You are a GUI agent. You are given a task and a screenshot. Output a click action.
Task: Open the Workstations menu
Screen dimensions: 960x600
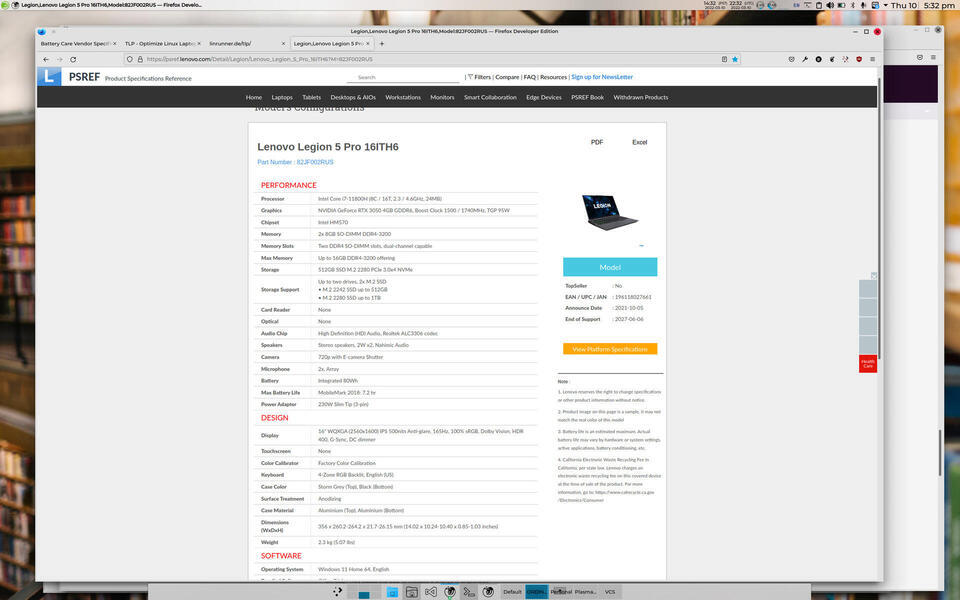(403, 97)
